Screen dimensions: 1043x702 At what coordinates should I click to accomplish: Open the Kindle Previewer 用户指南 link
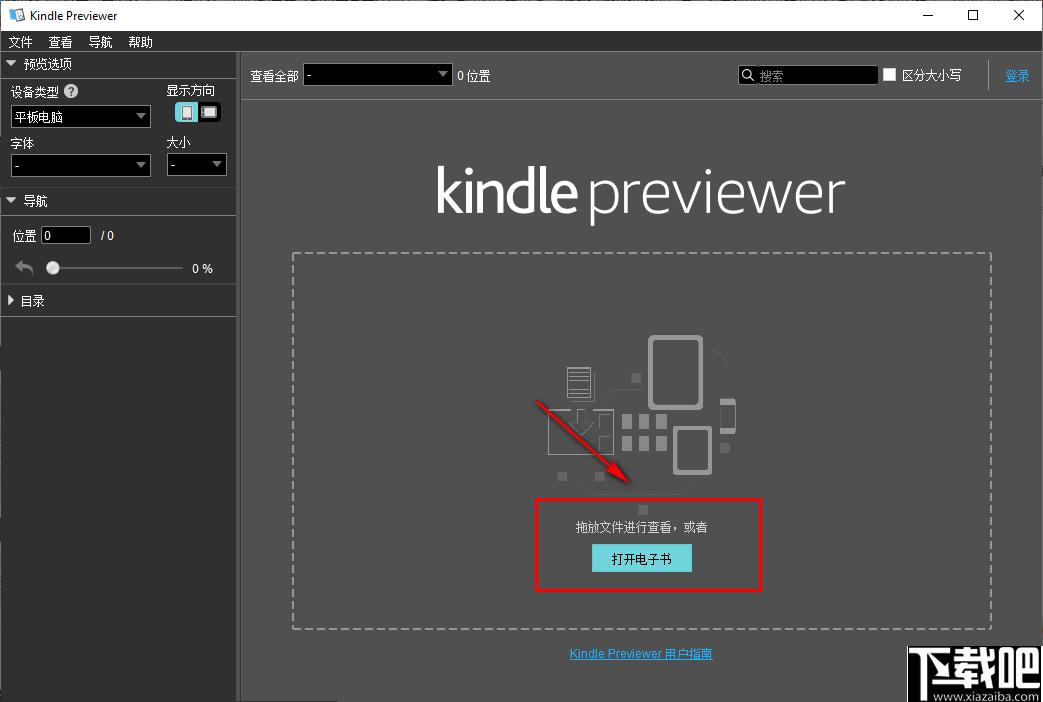pos(641,653)
